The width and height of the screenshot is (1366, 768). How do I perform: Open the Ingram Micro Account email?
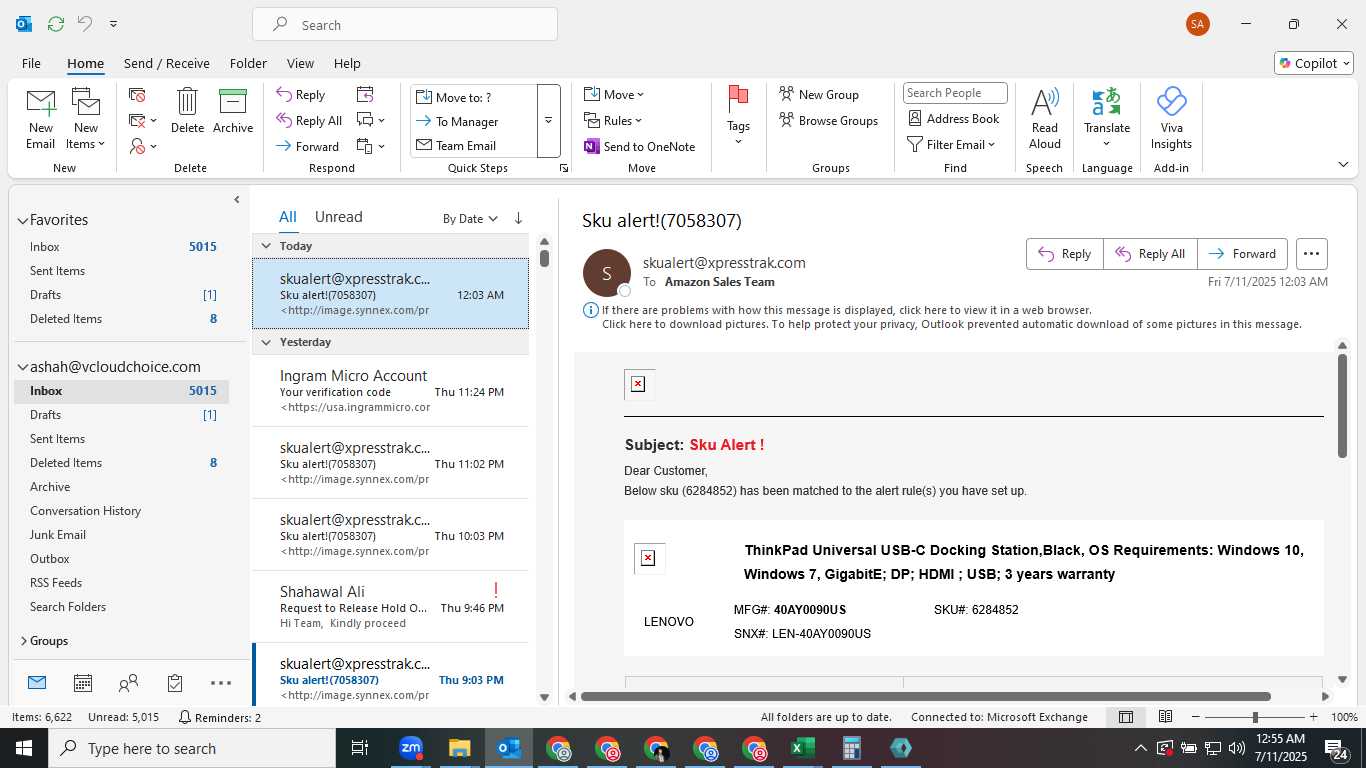click(x=390, y=391)
